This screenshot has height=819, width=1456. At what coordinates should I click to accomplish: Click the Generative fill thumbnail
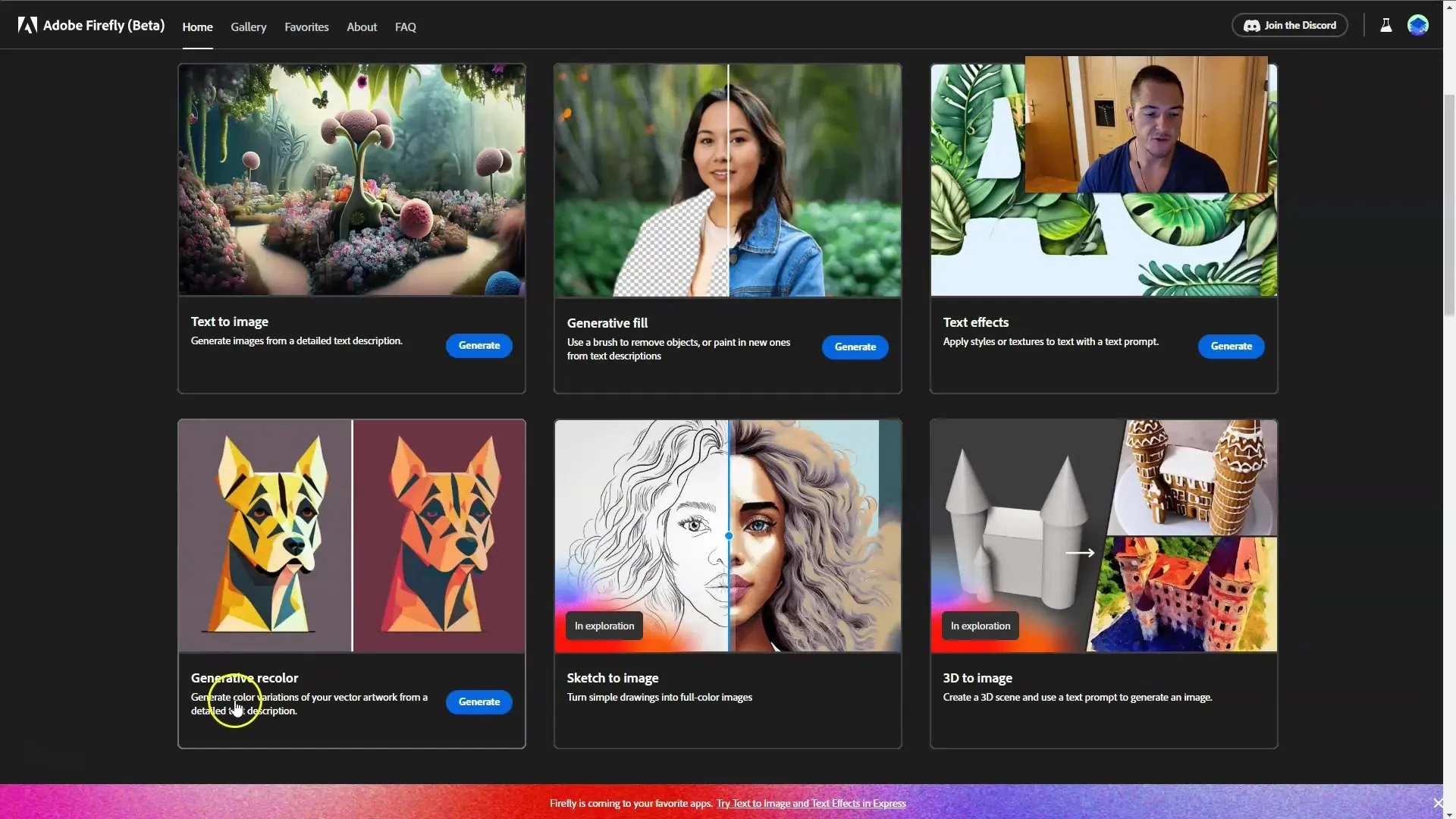[728, 180]
